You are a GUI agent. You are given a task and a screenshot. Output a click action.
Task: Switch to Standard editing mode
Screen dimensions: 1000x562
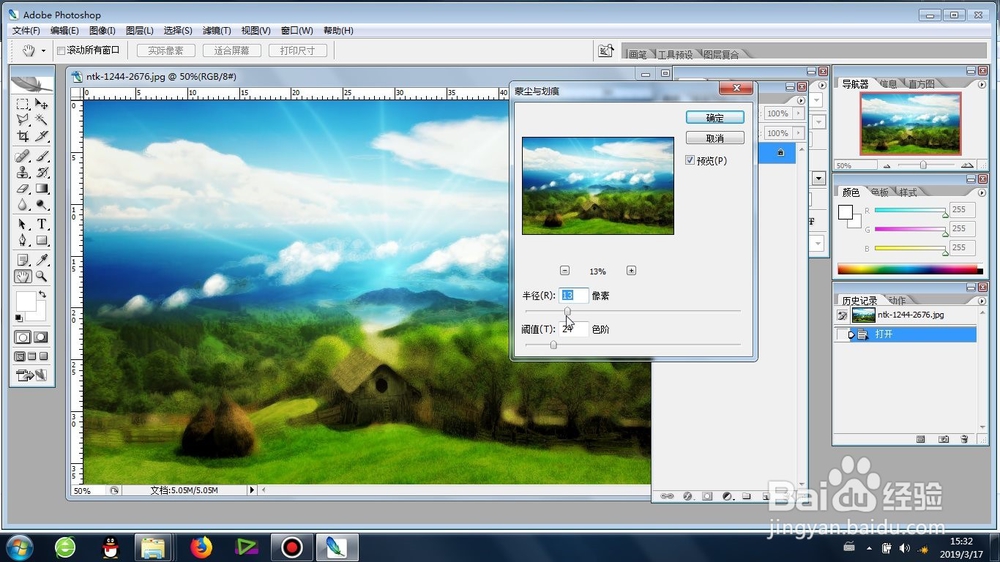[x=23, y=337]
